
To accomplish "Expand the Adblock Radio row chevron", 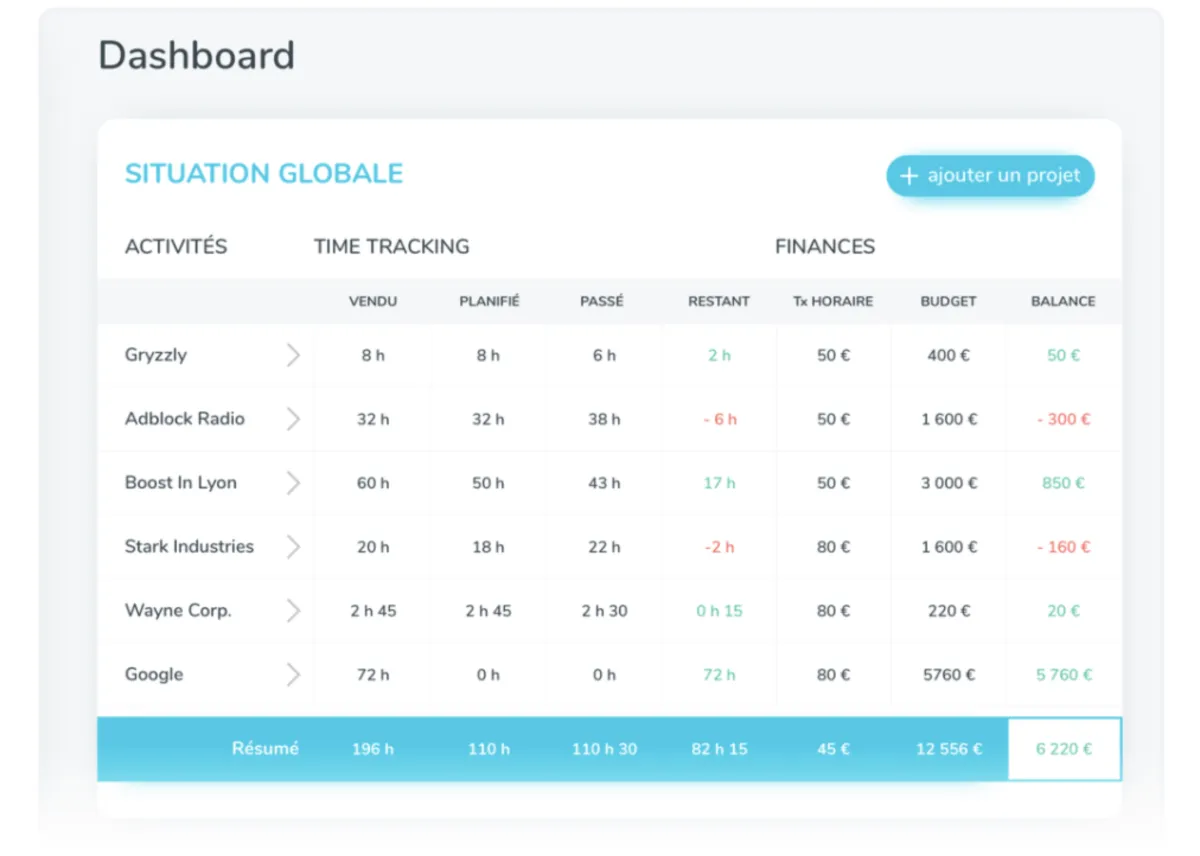I will point(293,419).
